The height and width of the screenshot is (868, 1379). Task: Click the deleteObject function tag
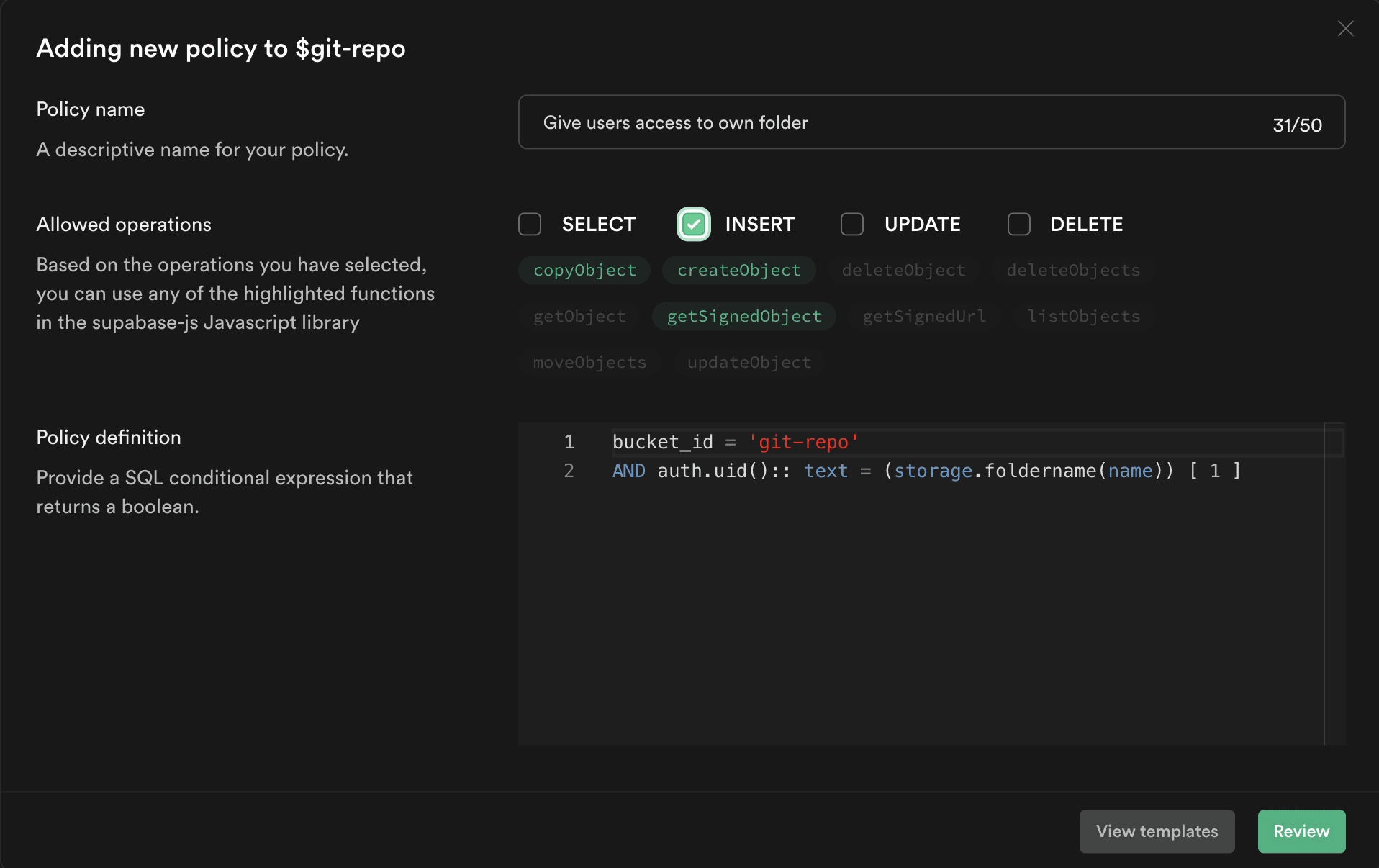[x=903, y=271]
